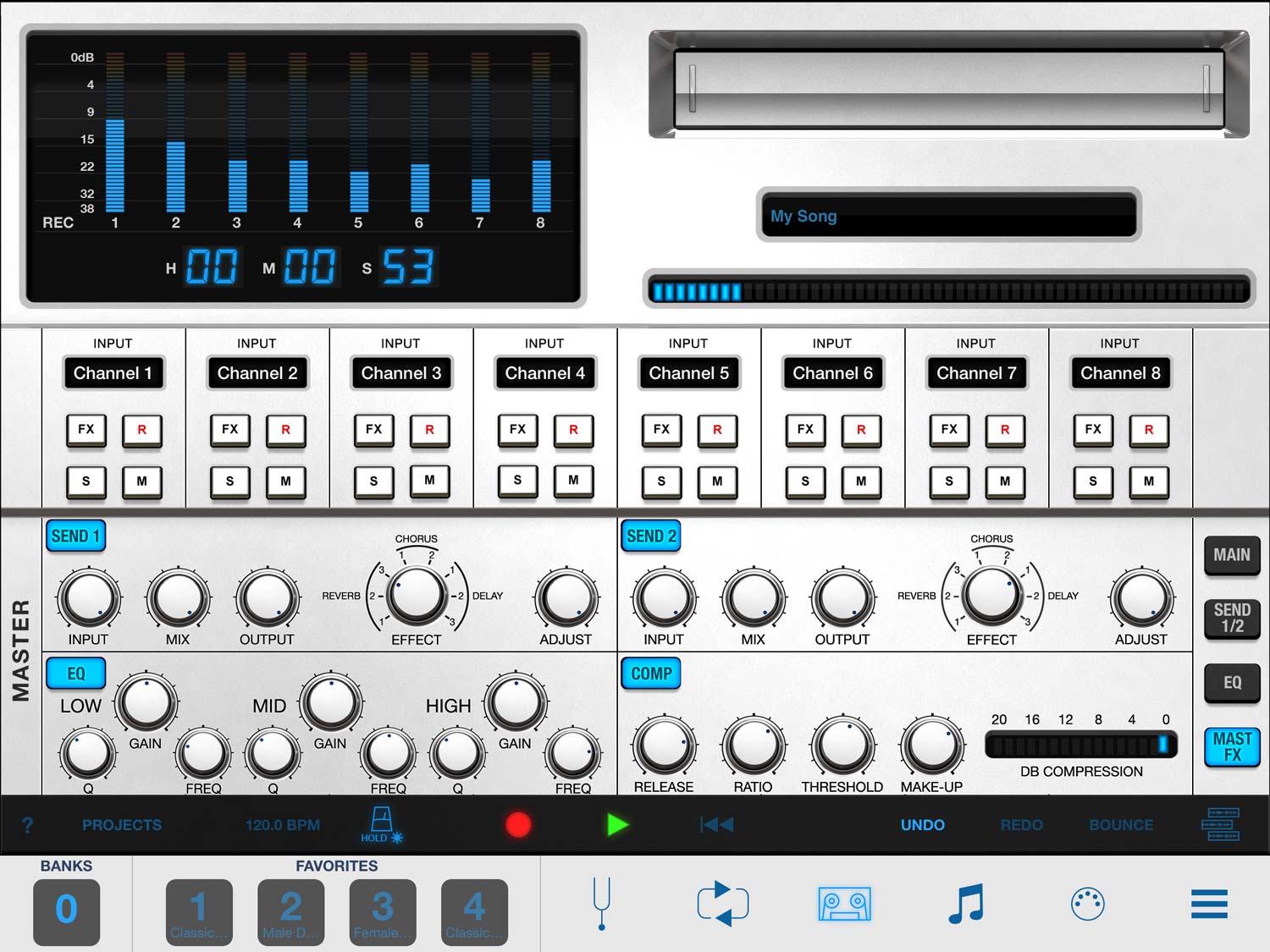Screen dimensions: 1270x952
Task: Switch to the SEND 1/2 view
Action: click(x=1232, y=619)
